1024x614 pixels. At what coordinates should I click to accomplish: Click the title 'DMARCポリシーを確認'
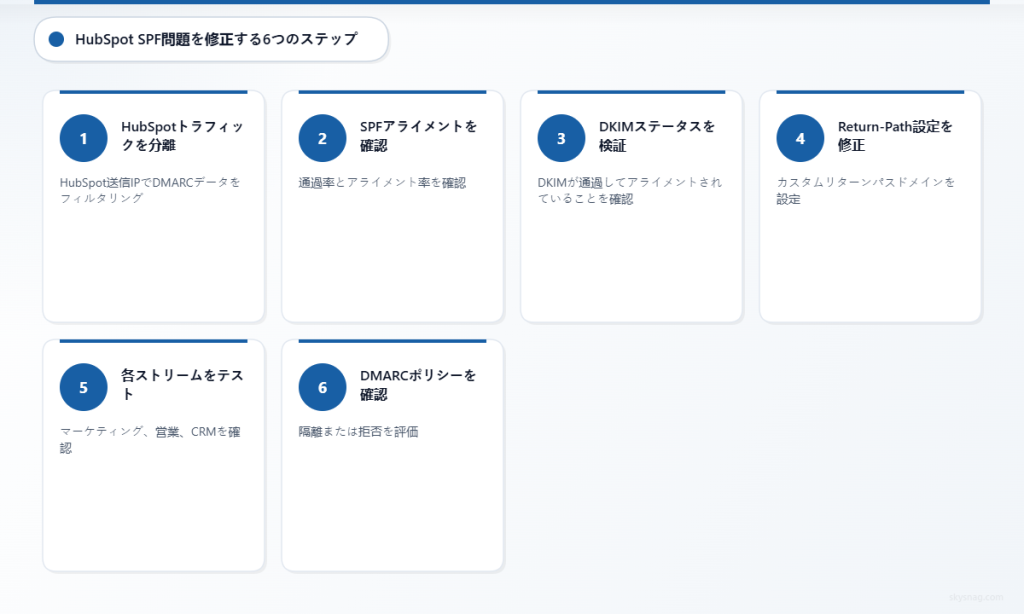point(418,385)
